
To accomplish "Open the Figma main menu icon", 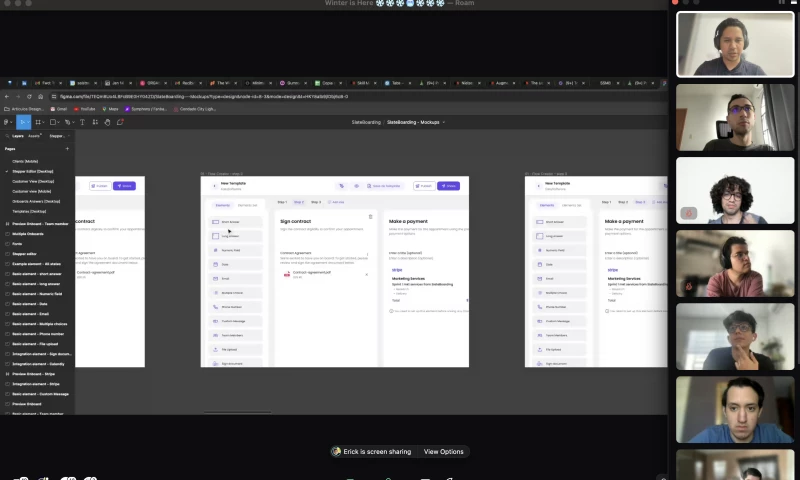I will click(8, 122).
